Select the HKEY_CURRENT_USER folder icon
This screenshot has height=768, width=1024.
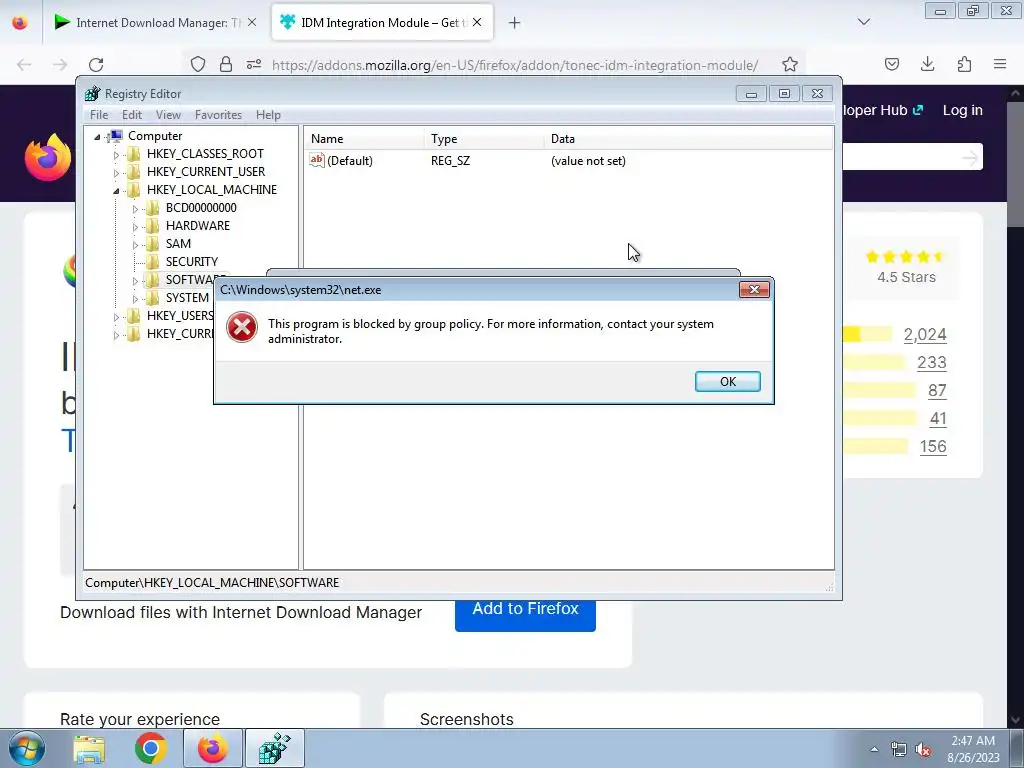(133, 172)
